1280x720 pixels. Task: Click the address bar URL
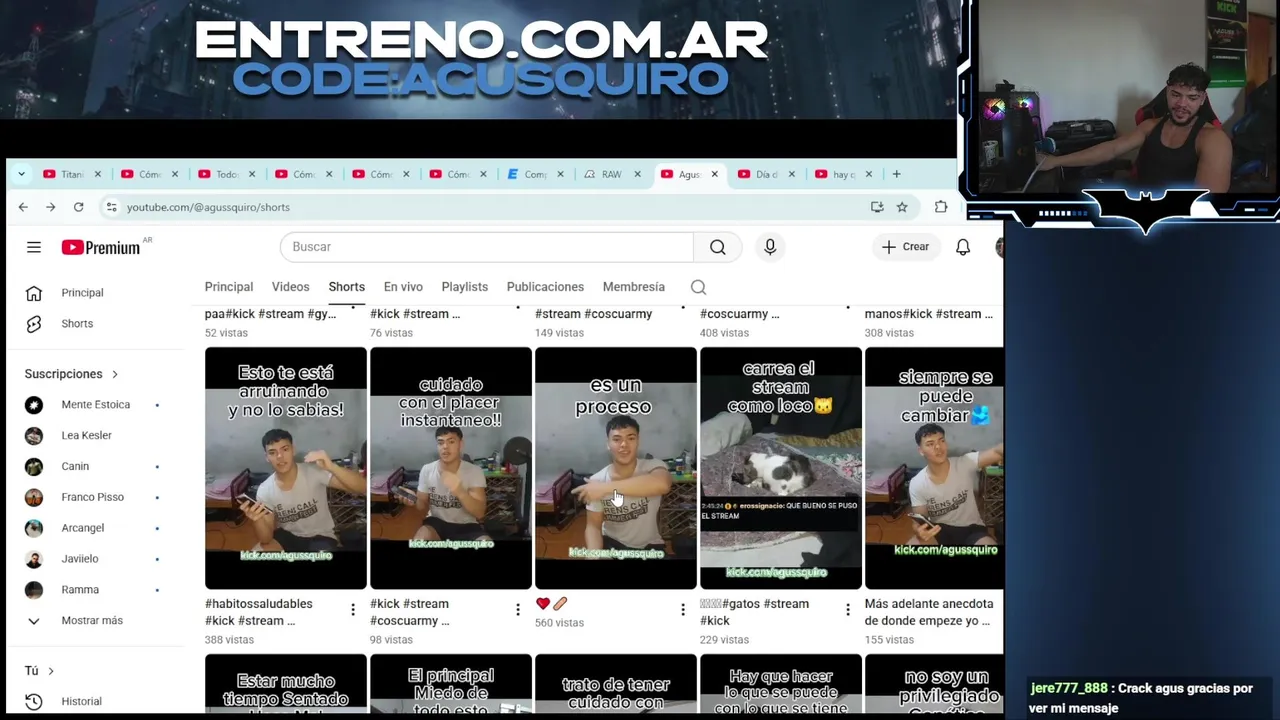pyautogui.click(x=208, y=207)
